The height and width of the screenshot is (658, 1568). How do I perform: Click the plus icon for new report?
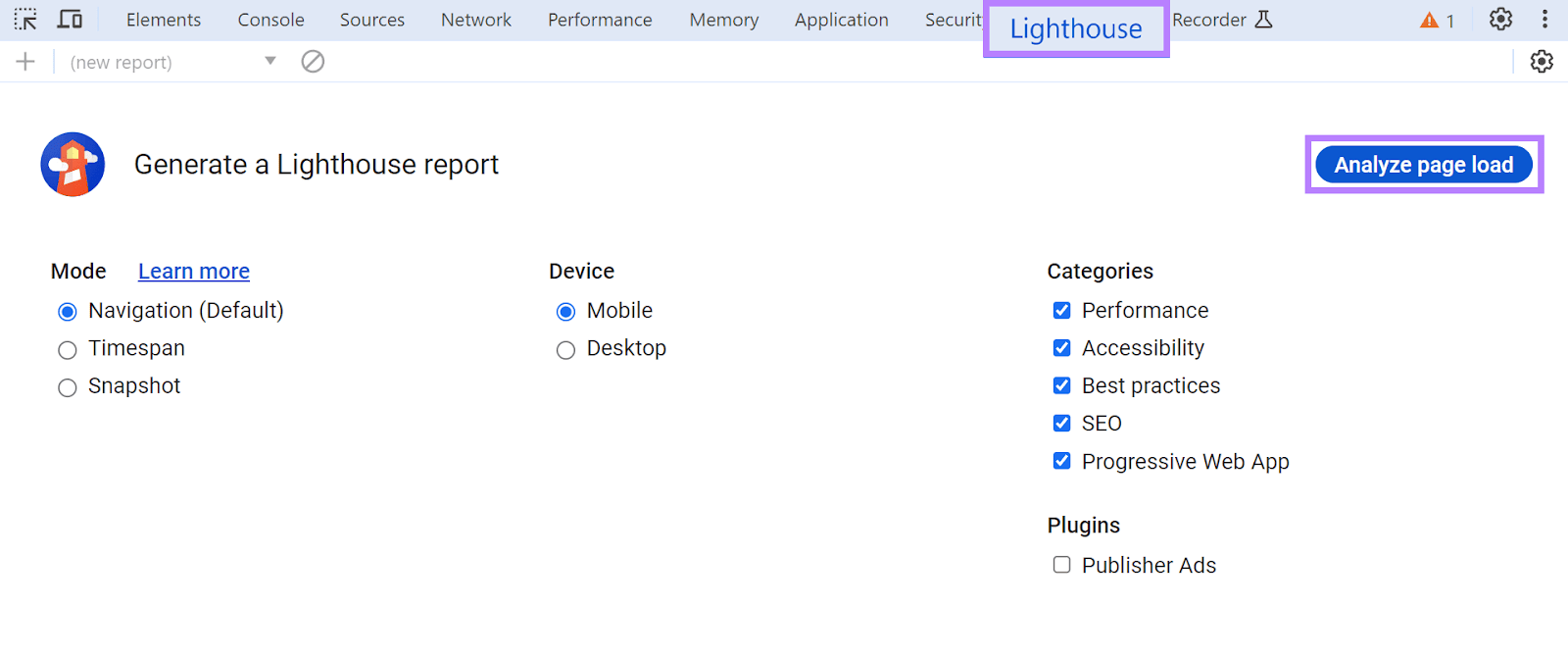point(25,62)
